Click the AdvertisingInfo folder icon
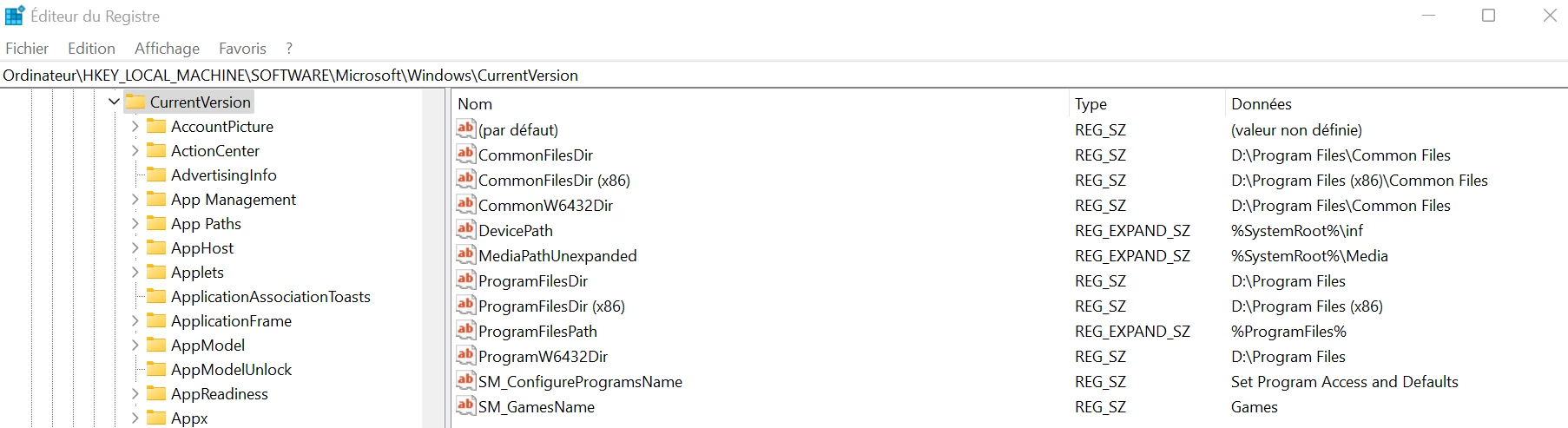 point(156,174)
